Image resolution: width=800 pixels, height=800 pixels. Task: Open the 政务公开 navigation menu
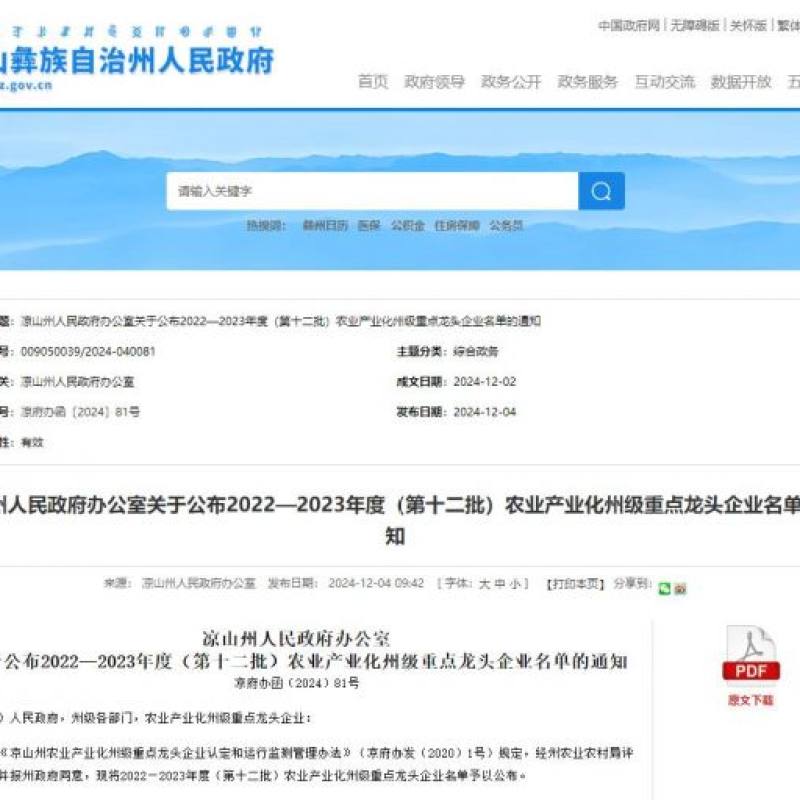pos(511,82)
